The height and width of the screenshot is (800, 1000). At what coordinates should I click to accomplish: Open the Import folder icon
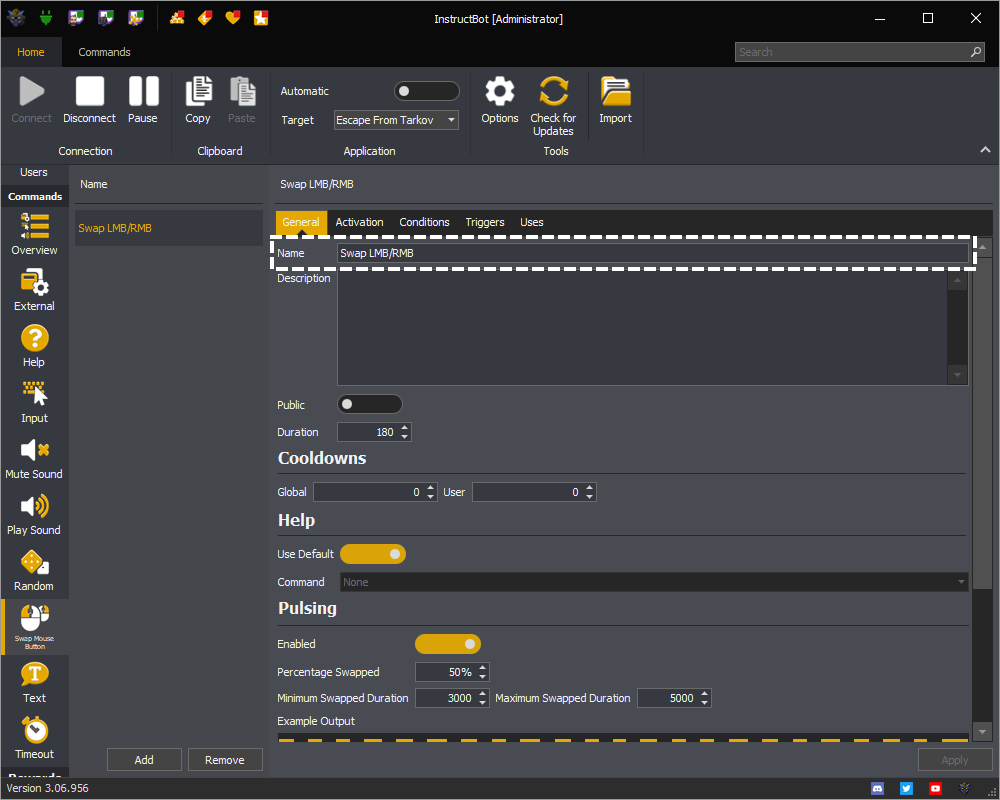click(615, 92)
